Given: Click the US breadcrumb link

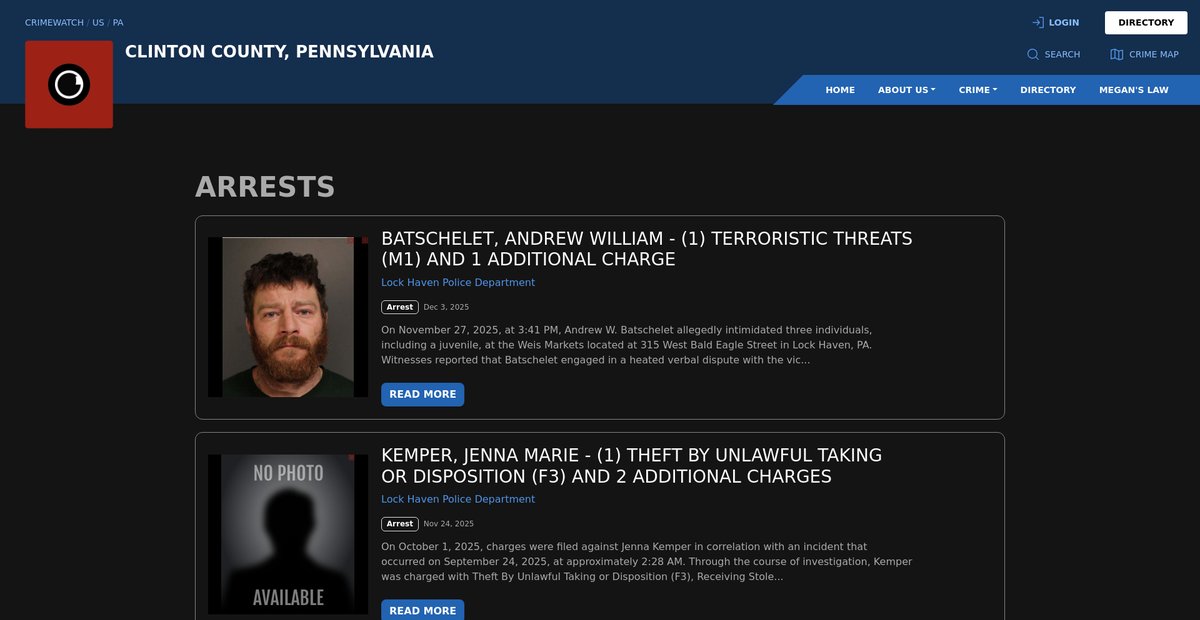Looking at the screenshot, I should [x=98, y=22].
